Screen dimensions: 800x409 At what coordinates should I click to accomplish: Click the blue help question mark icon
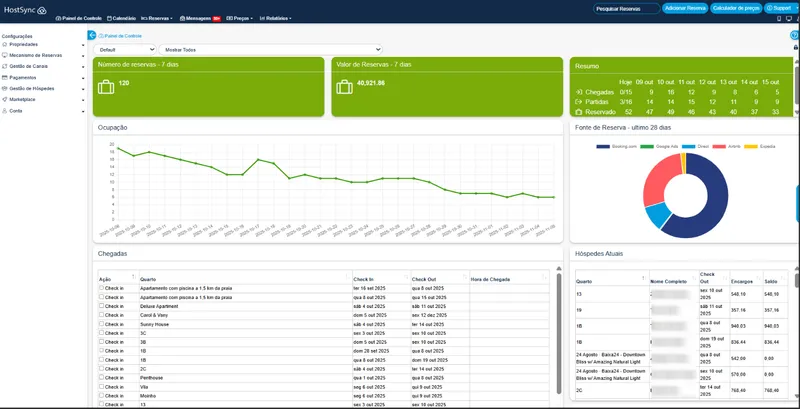(x=794, y=35)
